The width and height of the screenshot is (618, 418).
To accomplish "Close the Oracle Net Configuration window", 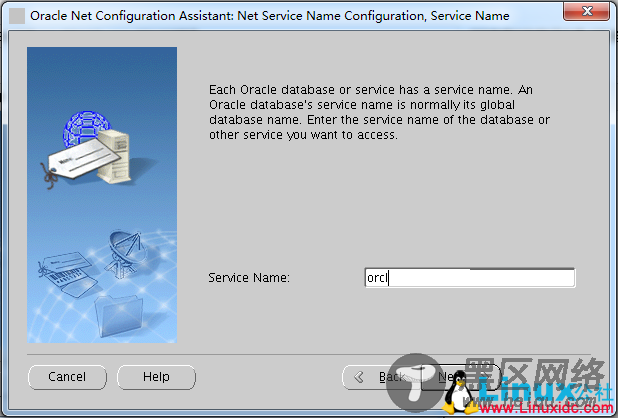I will (x=586, y=11).
